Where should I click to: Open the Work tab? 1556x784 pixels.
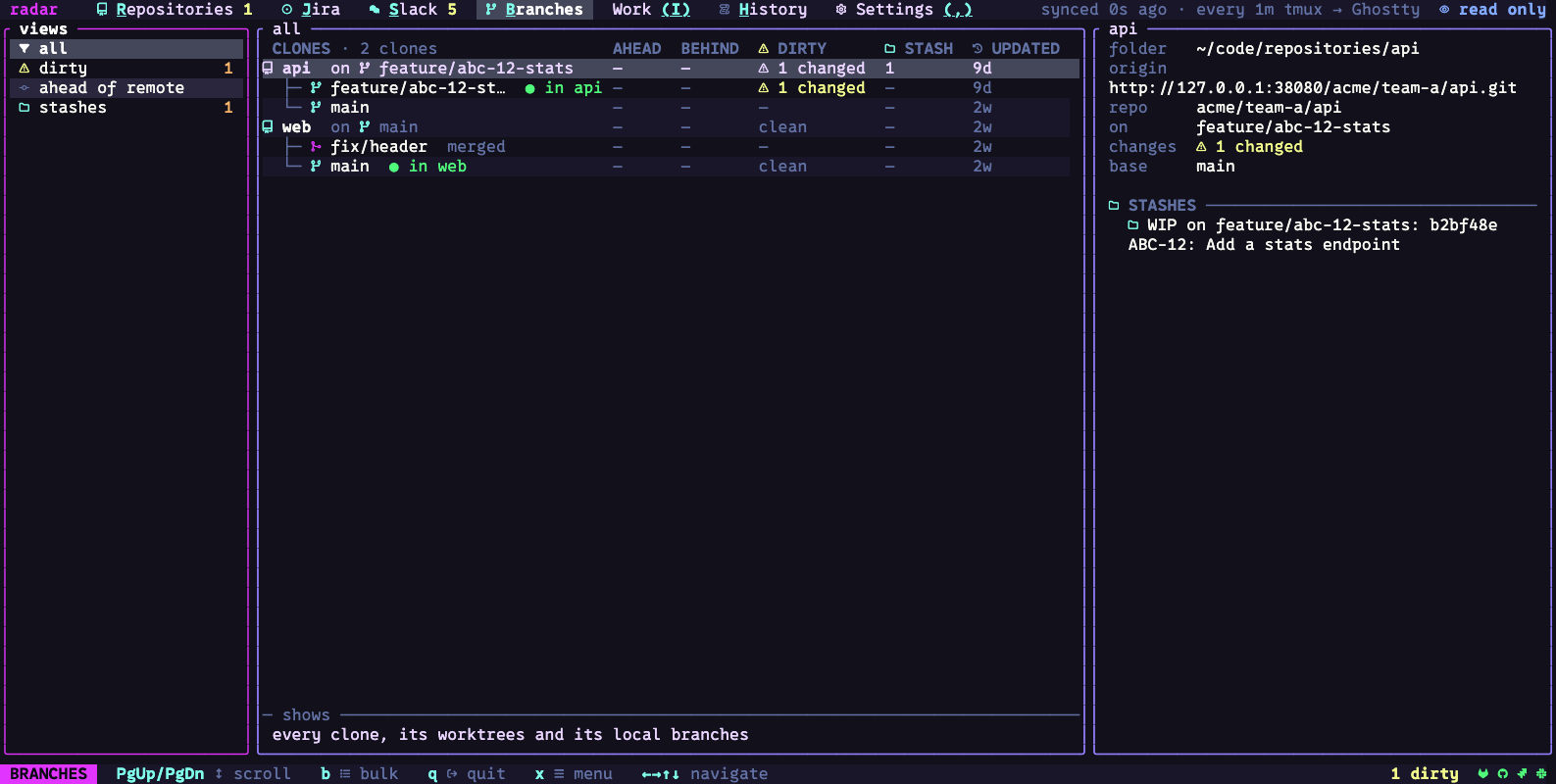point(651,10)
